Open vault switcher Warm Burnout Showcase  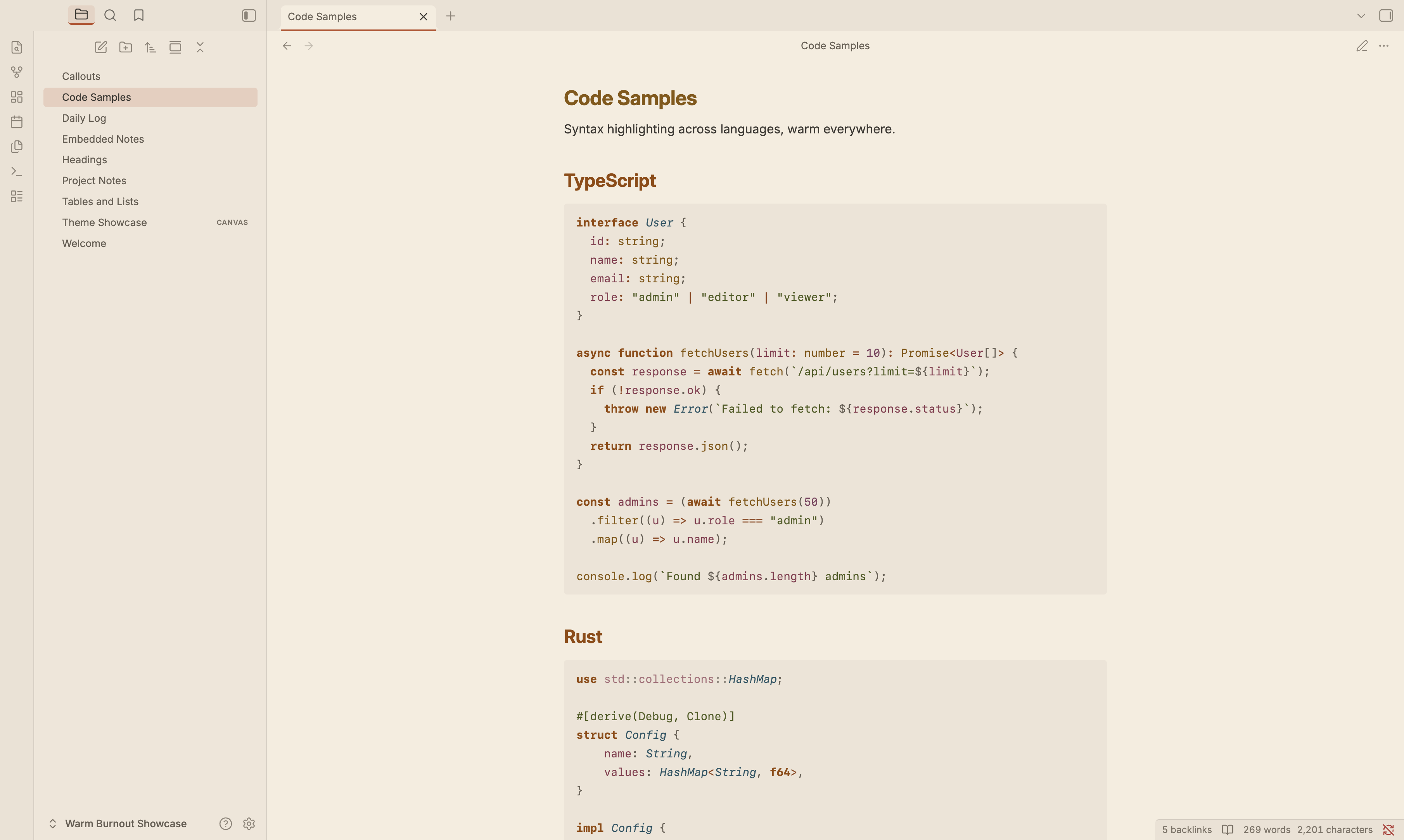(118, 824)
